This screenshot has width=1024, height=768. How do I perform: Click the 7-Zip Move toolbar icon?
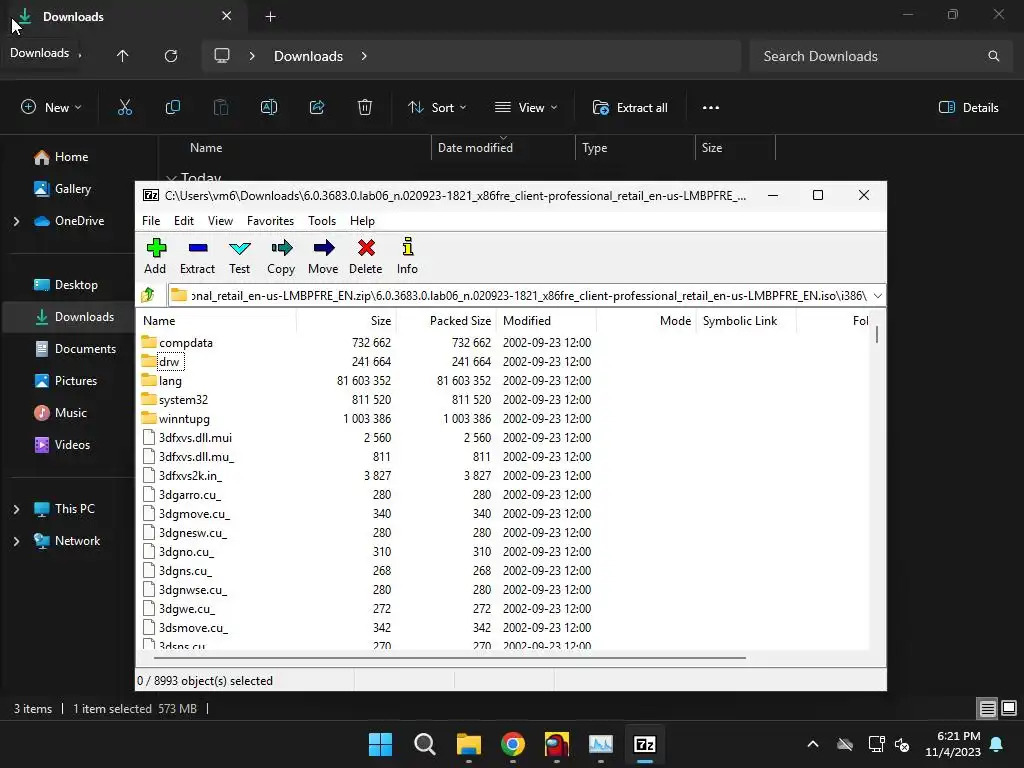(x=323, y=248)
